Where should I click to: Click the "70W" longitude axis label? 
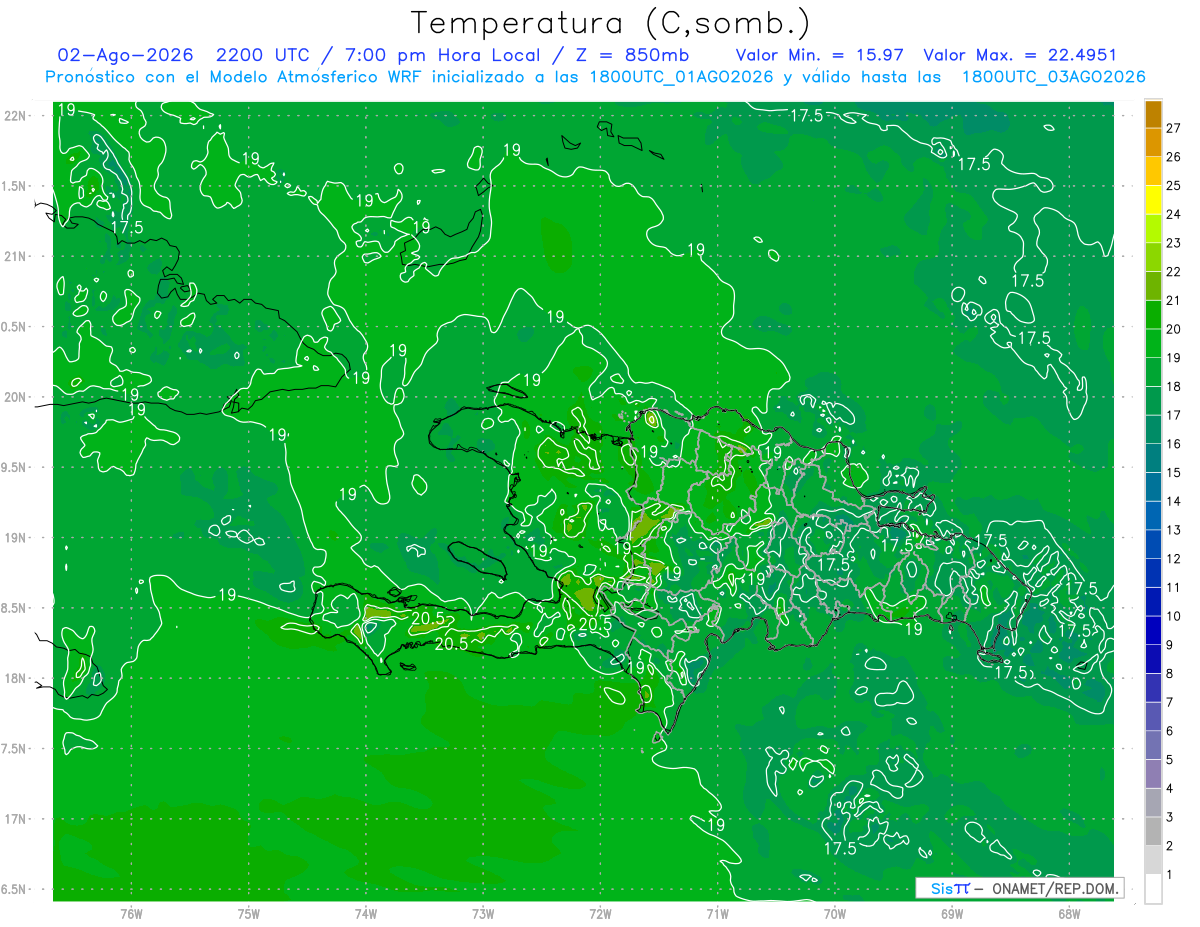pyautogui.click(x=835, y=914)
